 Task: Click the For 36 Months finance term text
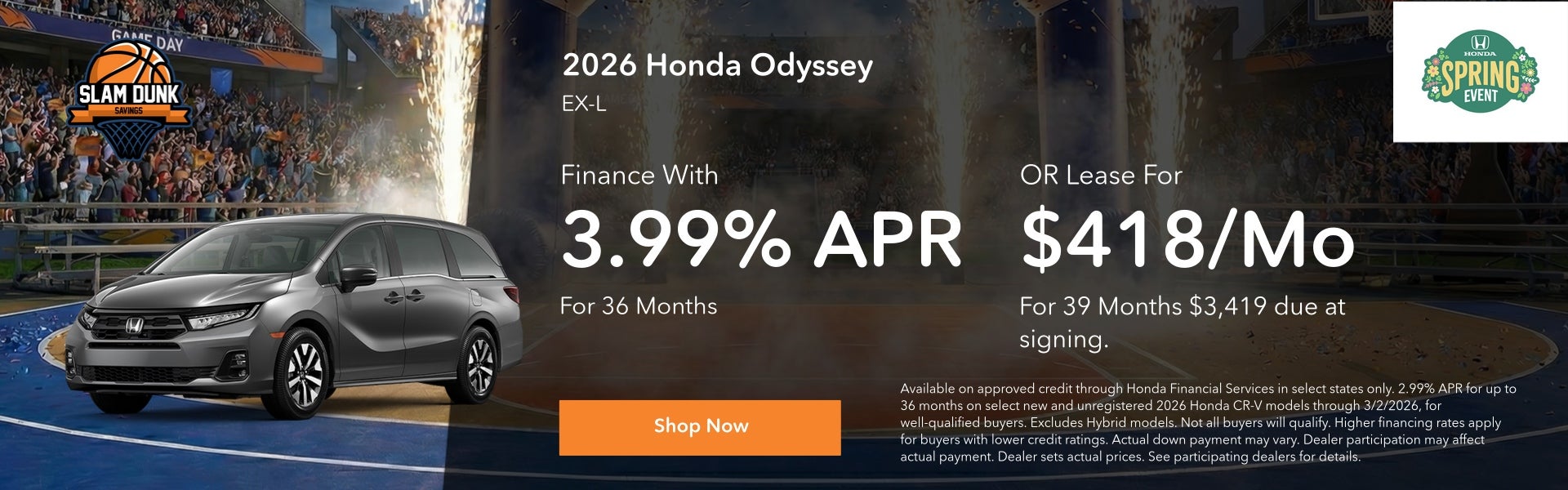[639, 309]
